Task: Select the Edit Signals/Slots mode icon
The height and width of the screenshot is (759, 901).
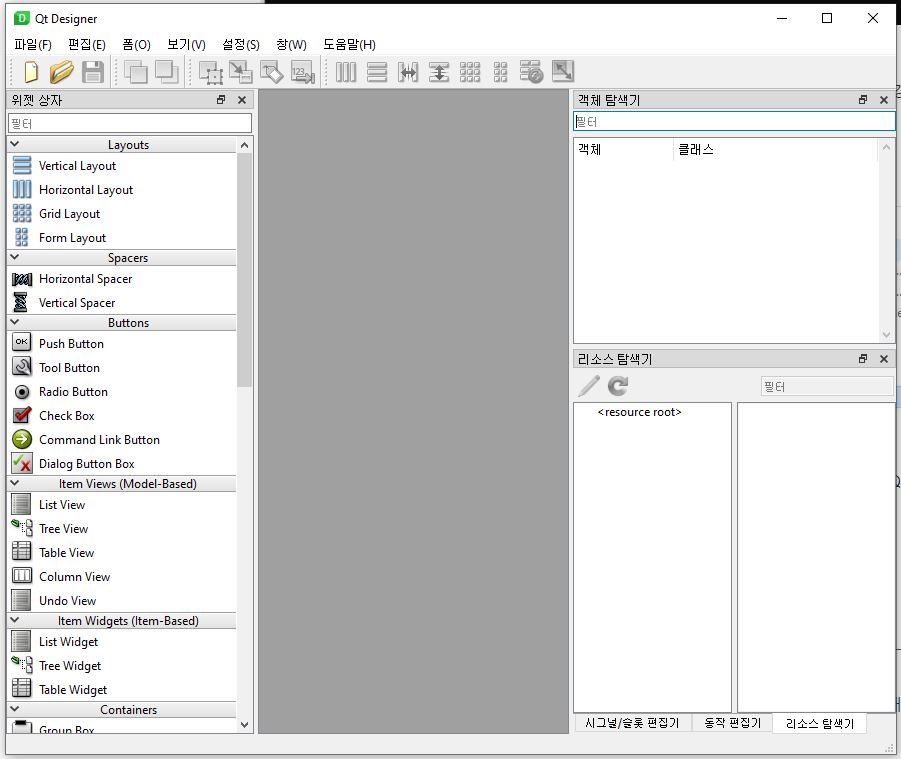Action: (x=241, y=72)
